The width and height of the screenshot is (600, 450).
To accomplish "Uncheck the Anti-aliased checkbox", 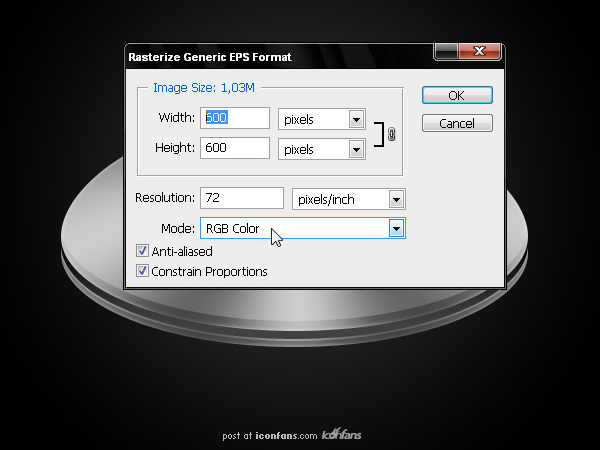I will [142, 251].
